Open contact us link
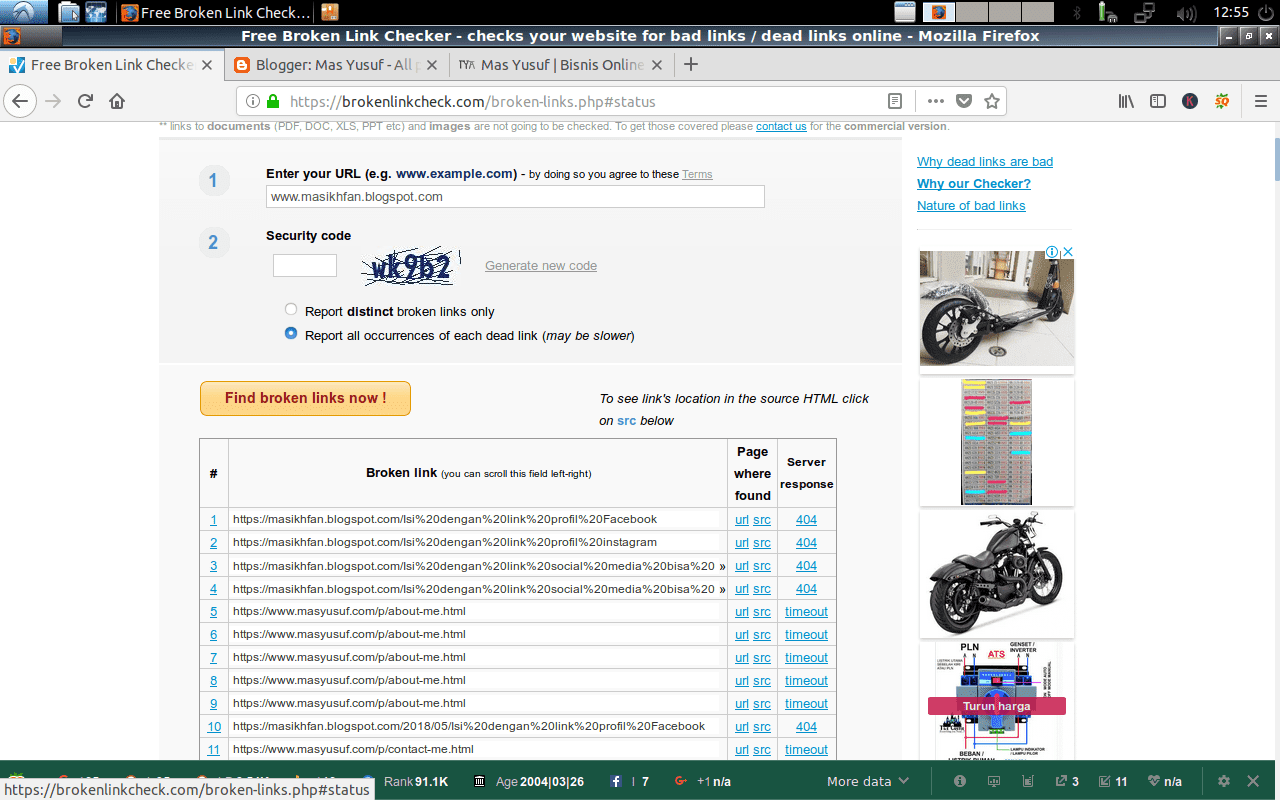This screenshot has width=1280, height=800. coord(781,126)
